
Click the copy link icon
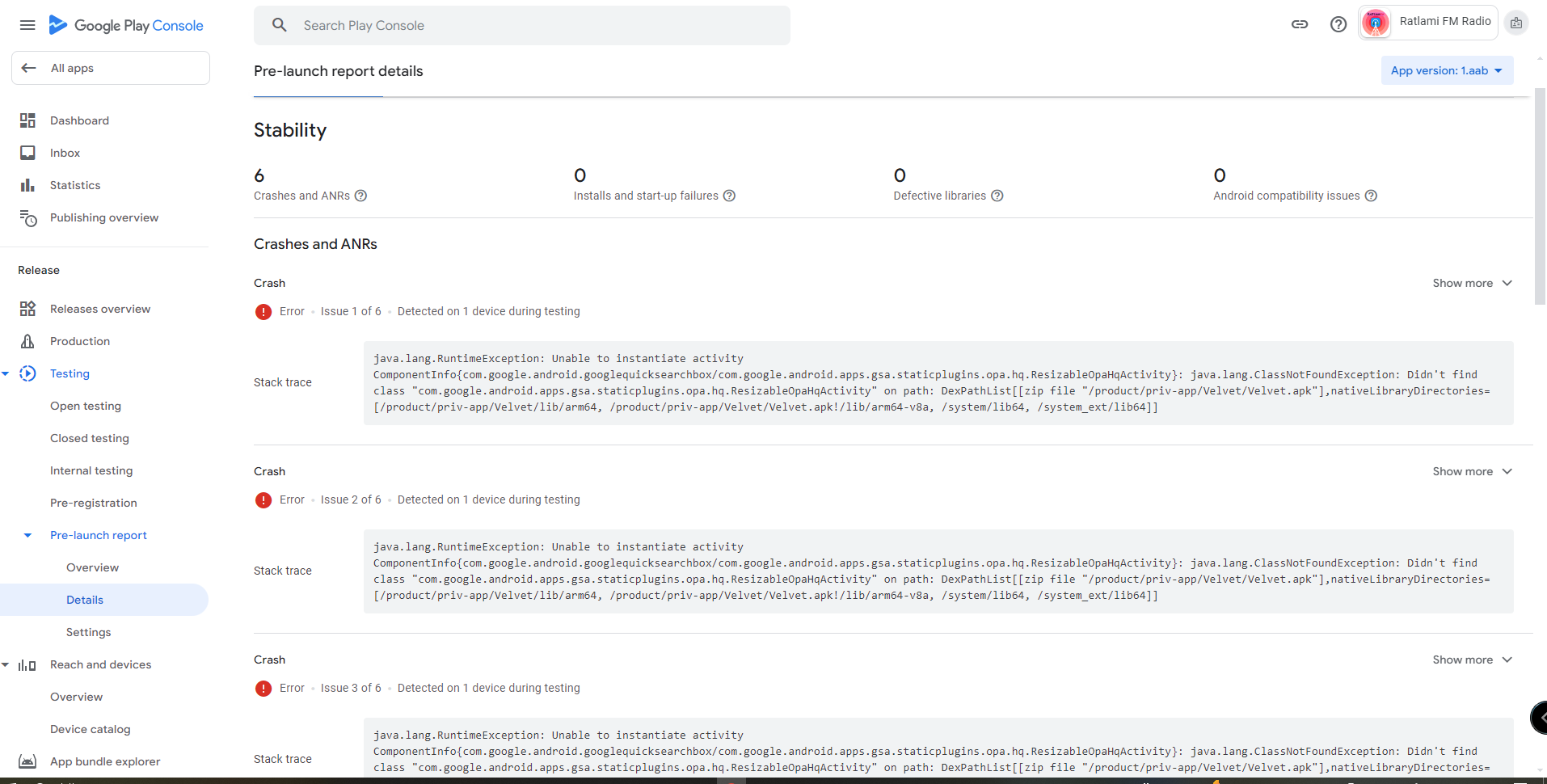[1300, 24]
